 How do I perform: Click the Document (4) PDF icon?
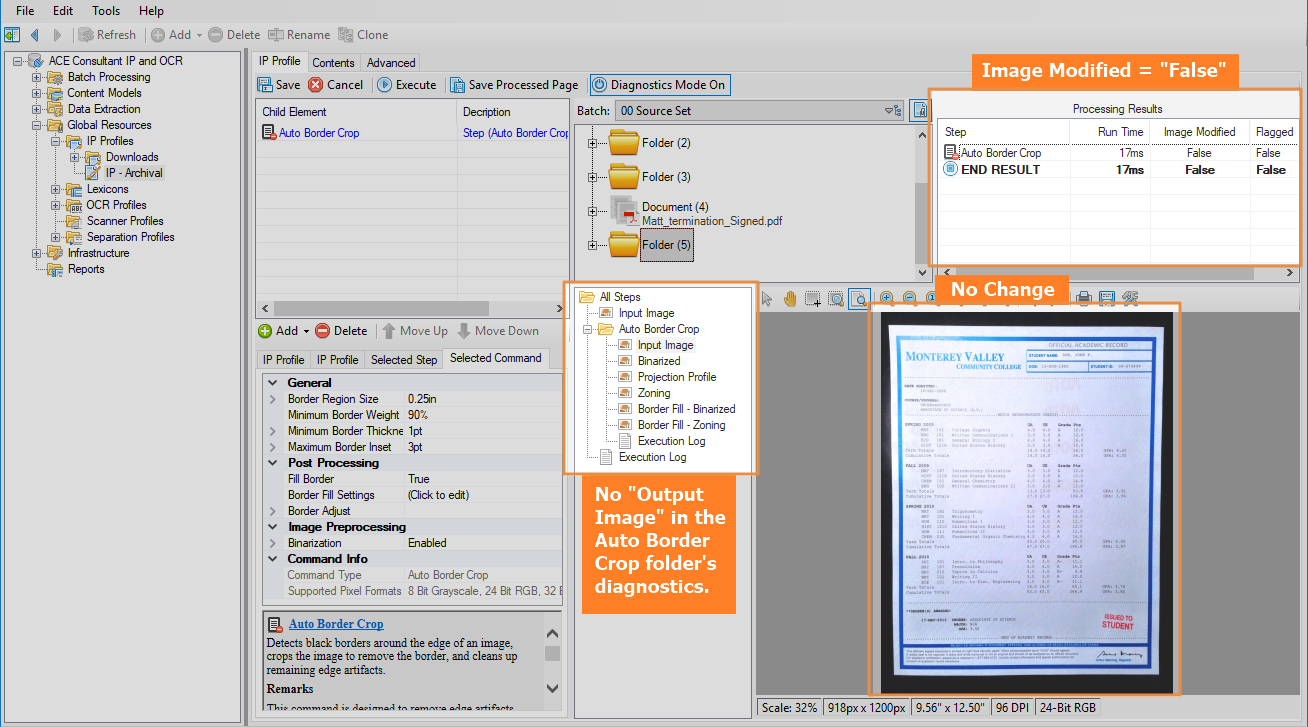(x=624, y=210)
